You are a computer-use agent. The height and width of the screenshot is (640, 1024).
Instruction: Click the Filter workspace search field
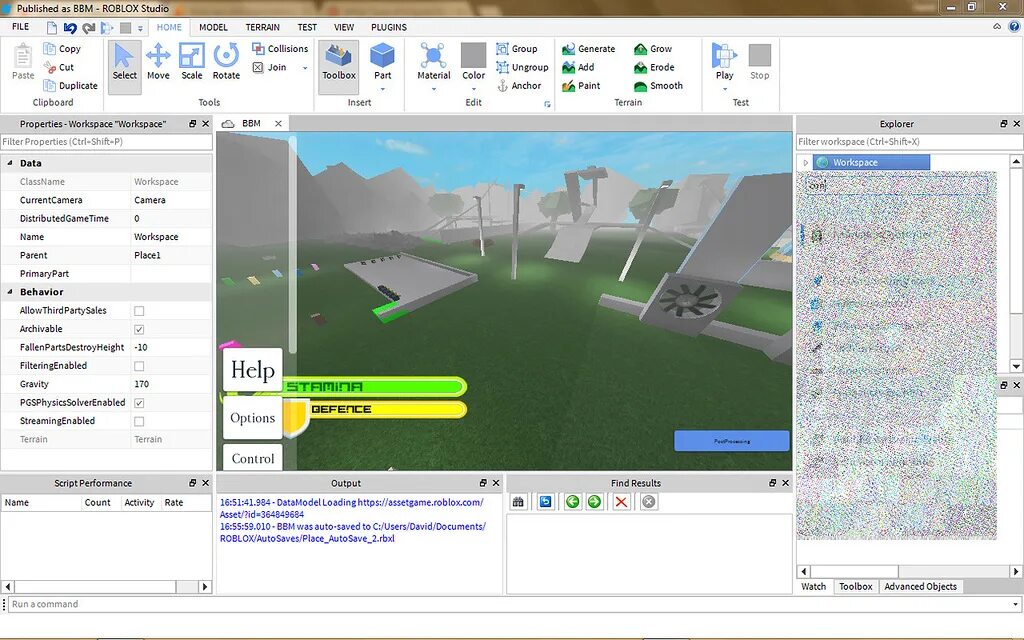(909, 142)
